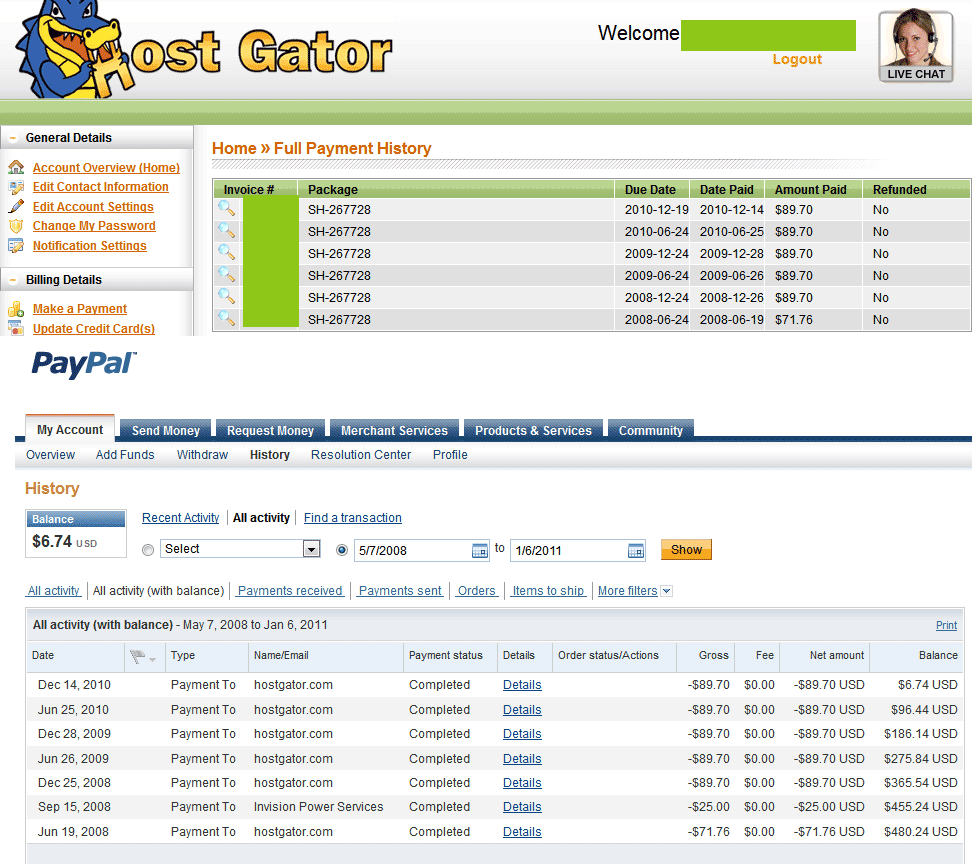972x864 pixels.
Task: Open the Products & Services tab
Action: [533, 430]
